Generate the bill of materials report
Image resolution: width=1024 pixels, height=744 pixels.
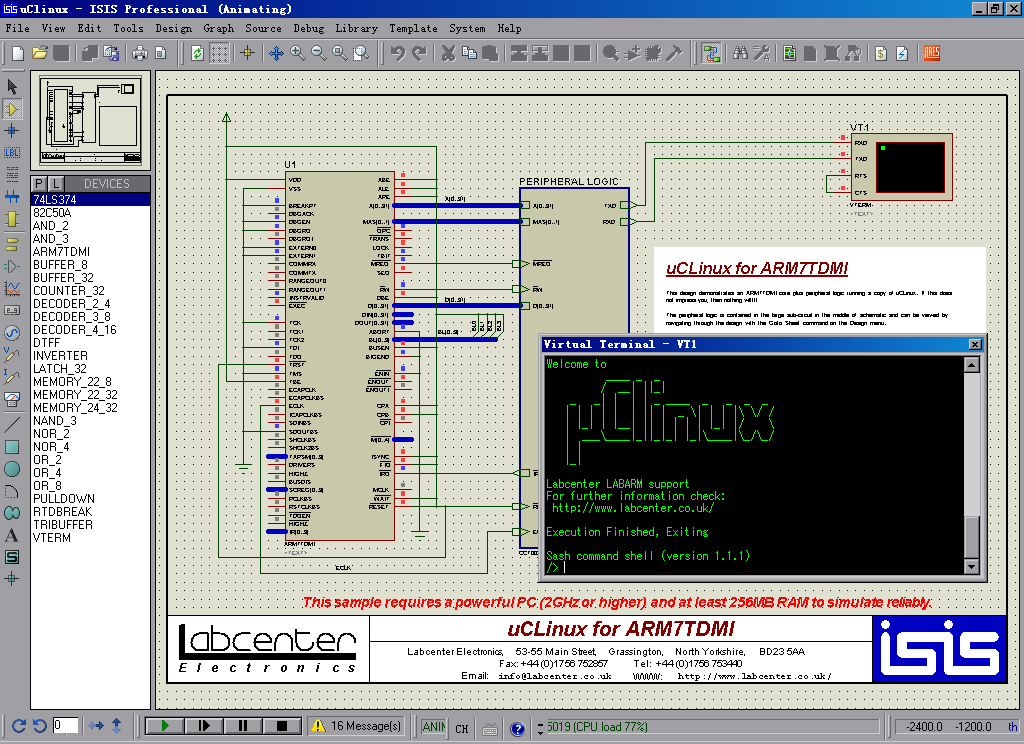[881, 54]
